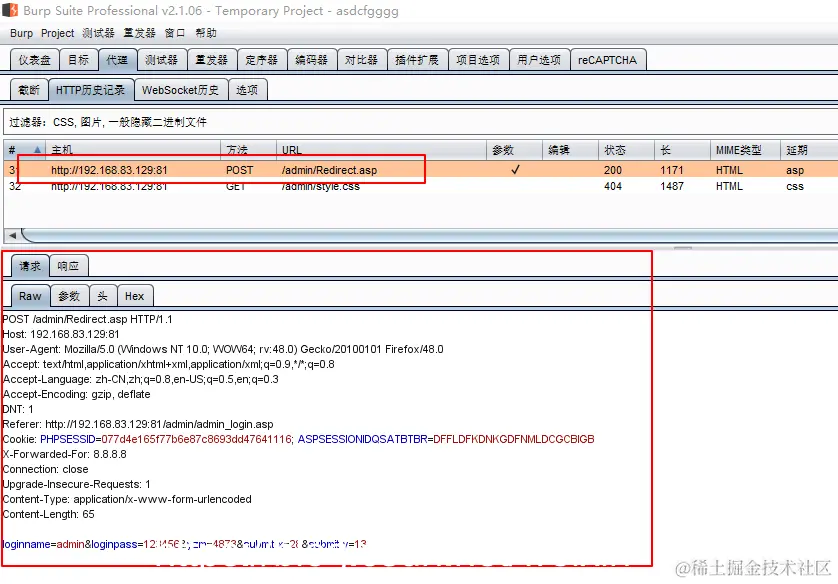Select the HTTP历史记录 sub-tab
Viewport: 838px width, 584px height.
click(90, 90)
